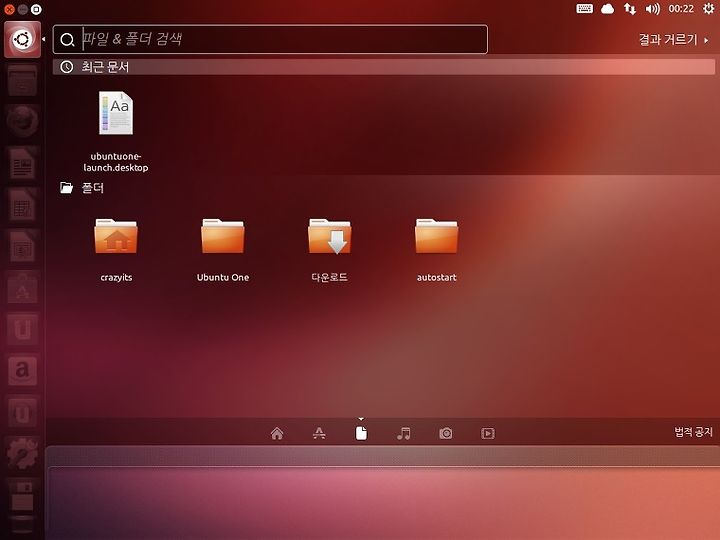Switch to the Videos lens
This screenshot has width=720, height=540.
[x=488, y=433]
